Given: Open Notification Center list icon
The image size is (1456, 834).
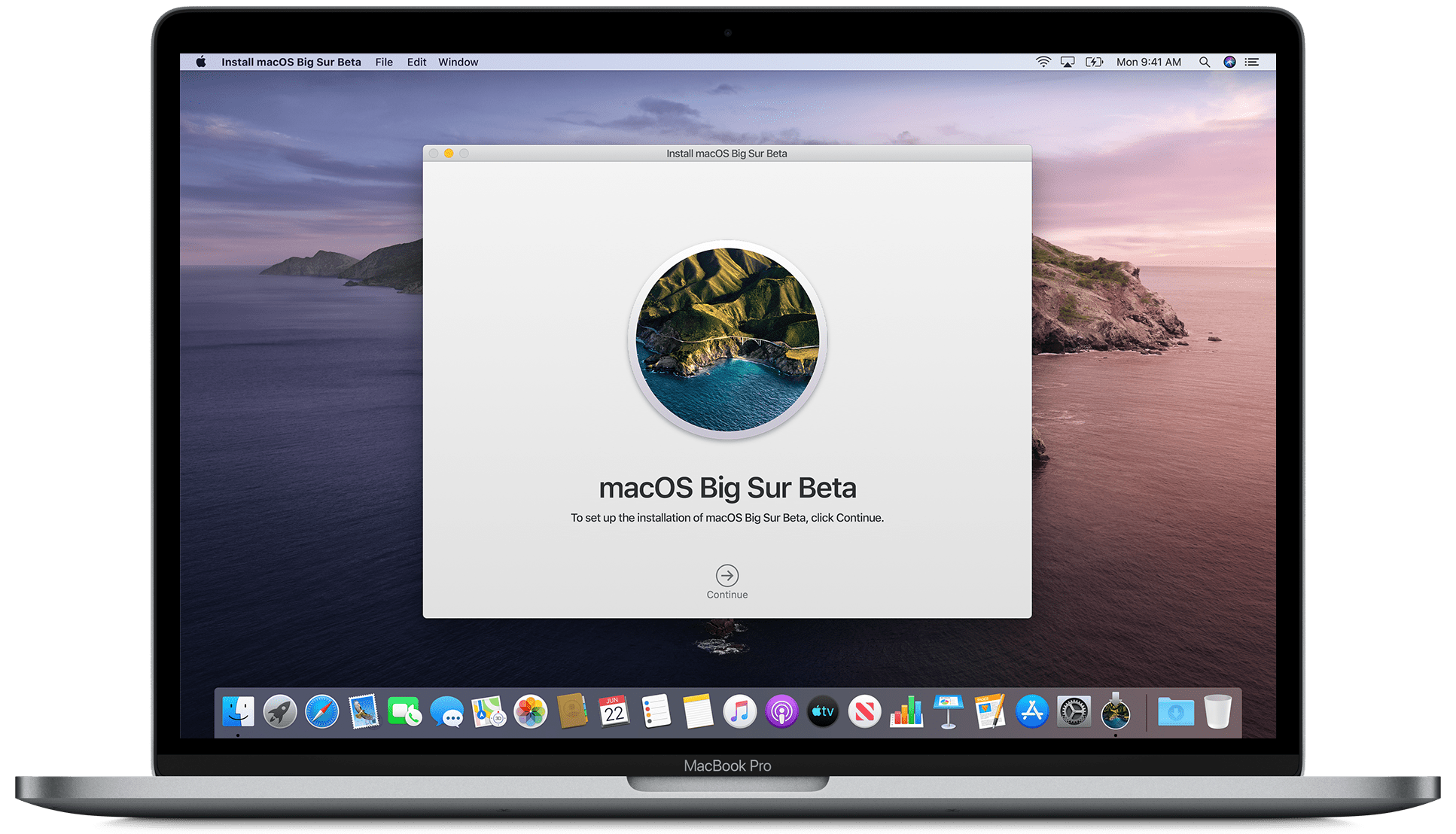Looking at the screenshot, I should coord(1251,62).
